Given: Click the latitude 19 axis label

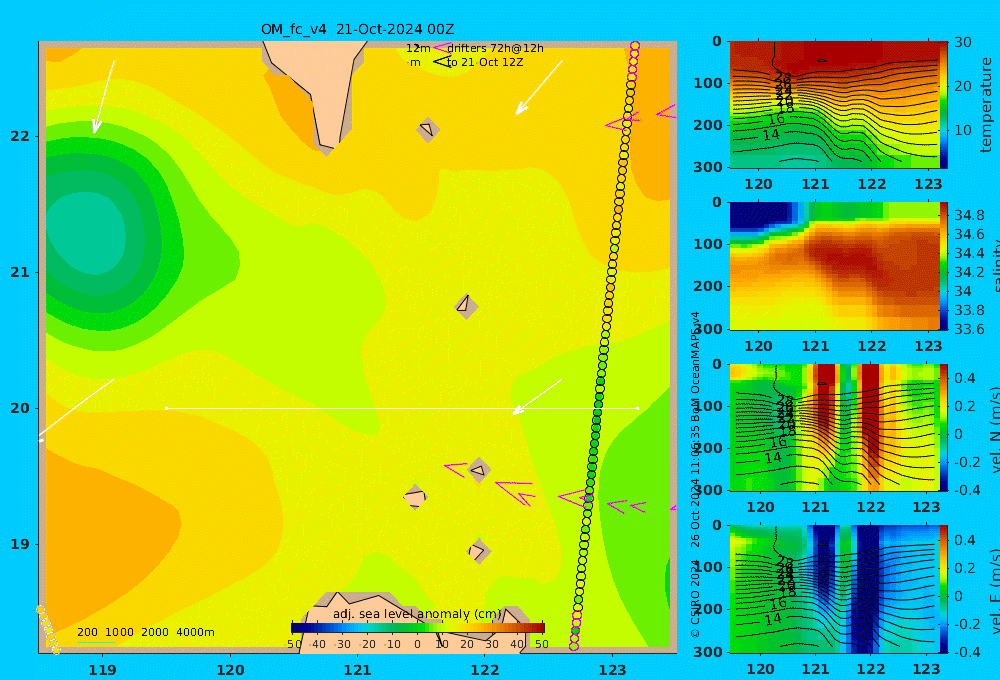Looking at the screenshot, I should 20,544.
